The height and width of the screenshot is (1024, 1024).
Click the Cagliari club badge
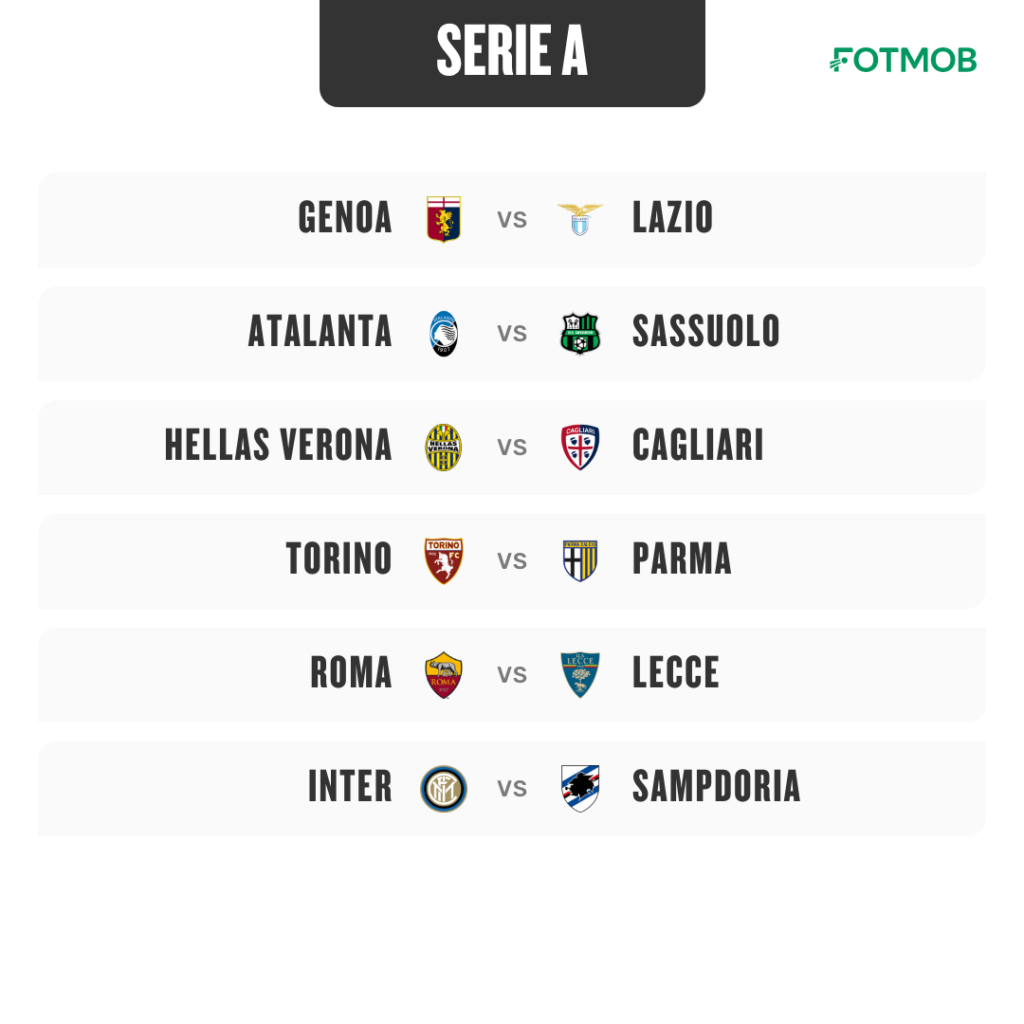coord(580,447)
